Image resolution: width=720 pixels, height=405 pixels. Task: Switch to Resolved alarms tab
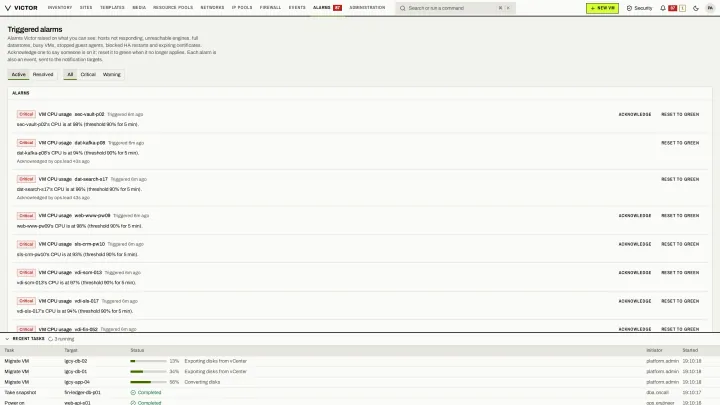click(x=43, y=74)
